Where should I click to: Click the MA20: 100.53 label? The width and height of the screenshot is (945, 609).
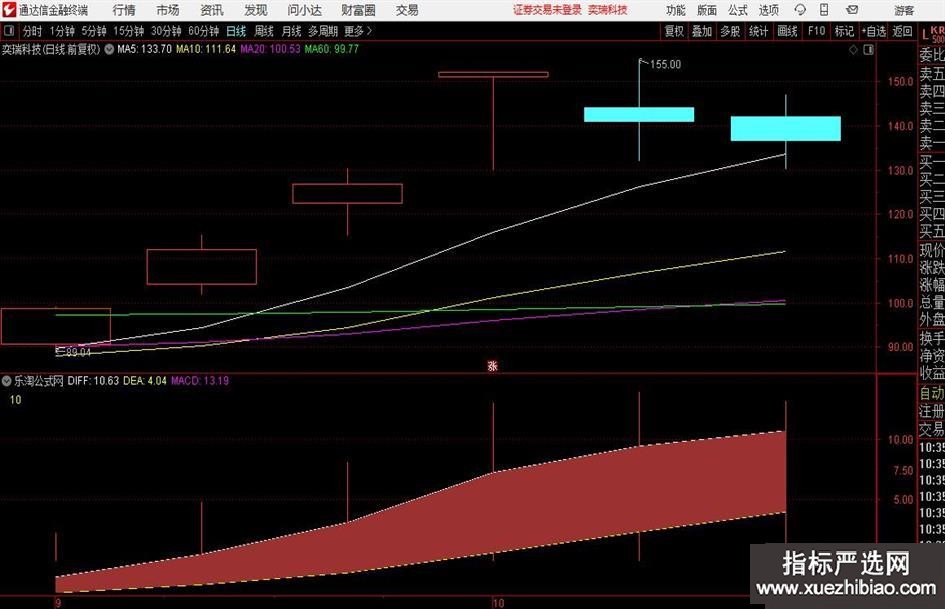pyautogui.click(x=270, y=49)
